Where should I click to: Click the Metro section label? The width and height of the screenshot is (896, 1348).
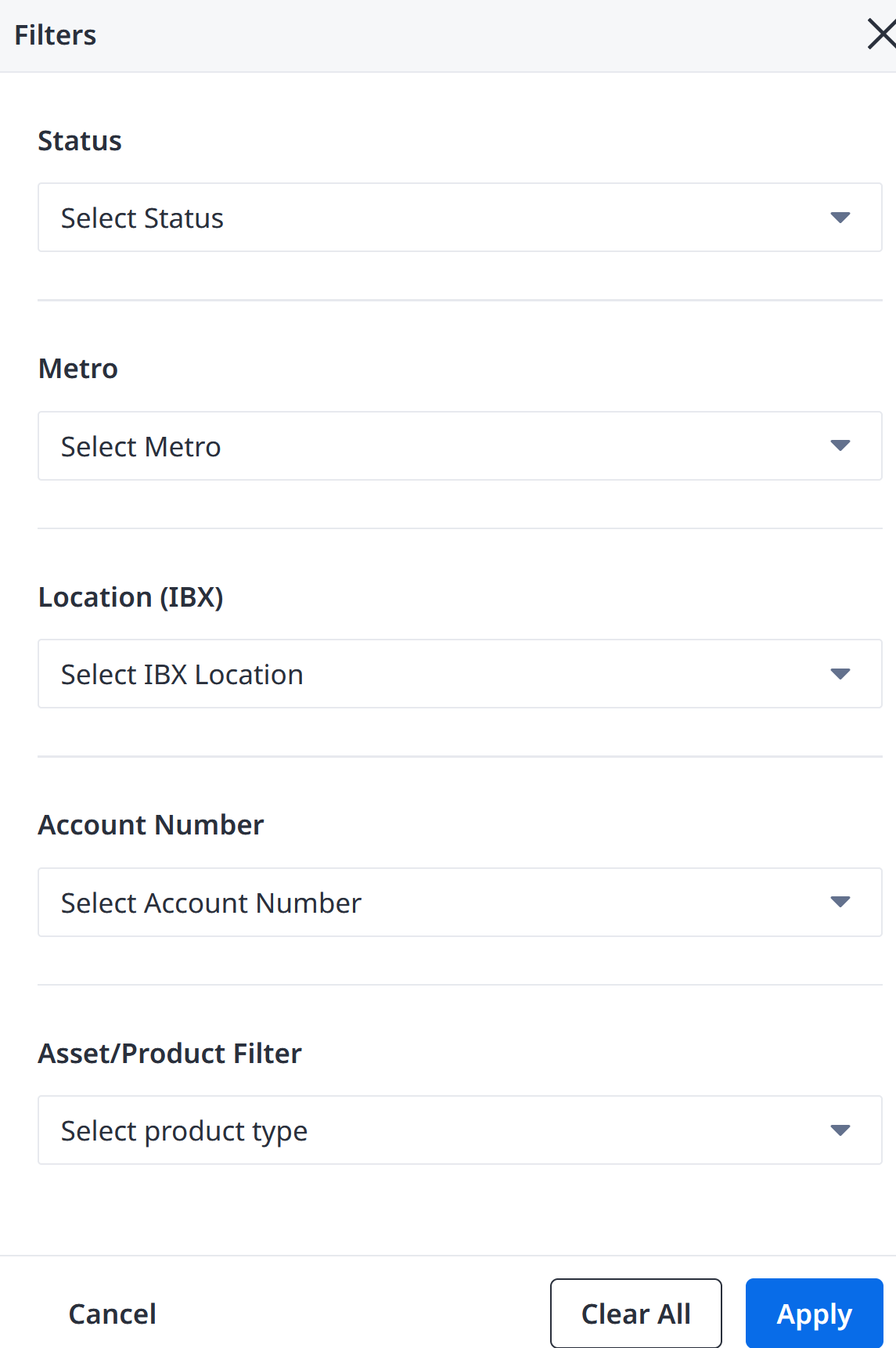click(78, 369)
